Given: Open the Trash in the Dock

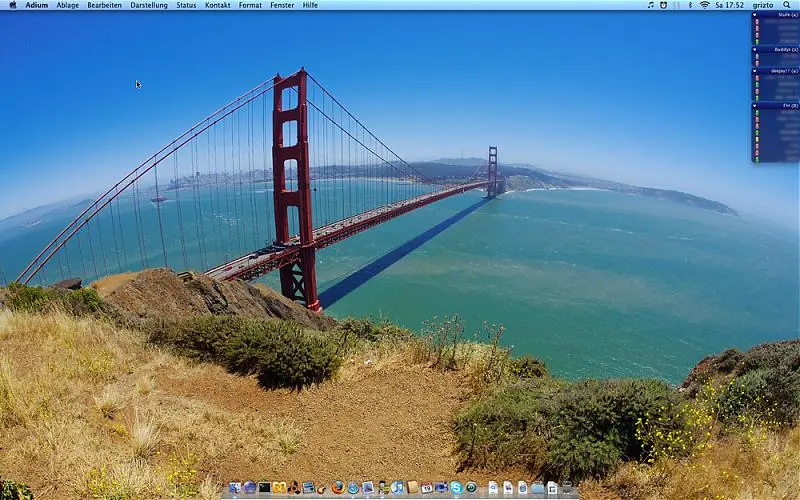Looking at the screenshot, I should click(x=567, y=488).
